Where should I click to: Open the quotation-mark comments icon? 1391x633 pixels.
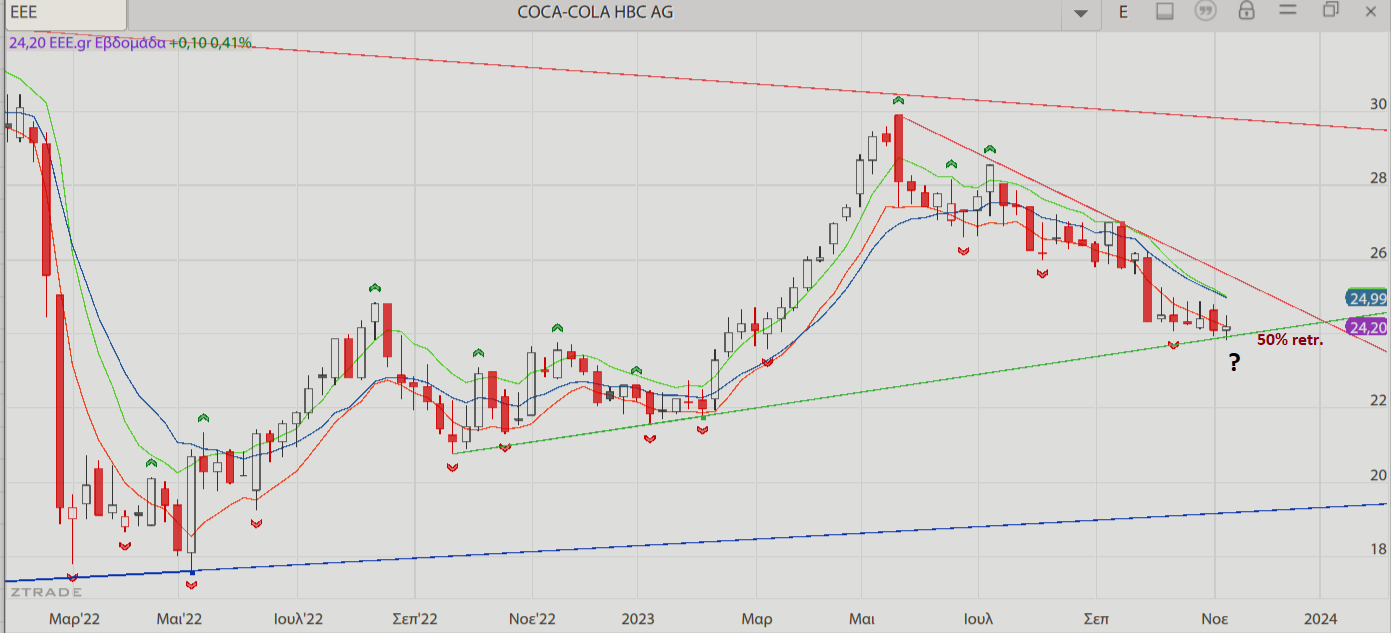[x=1205, y=11]
